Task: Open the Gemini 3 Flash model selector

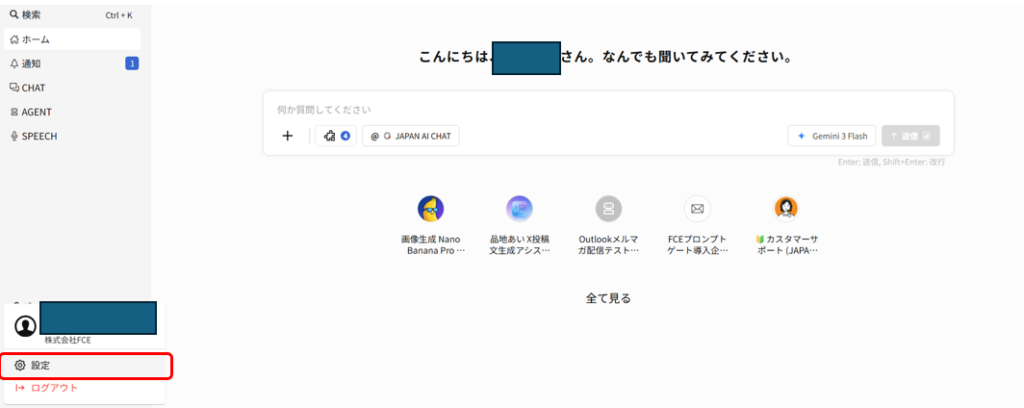Action: 833,136
